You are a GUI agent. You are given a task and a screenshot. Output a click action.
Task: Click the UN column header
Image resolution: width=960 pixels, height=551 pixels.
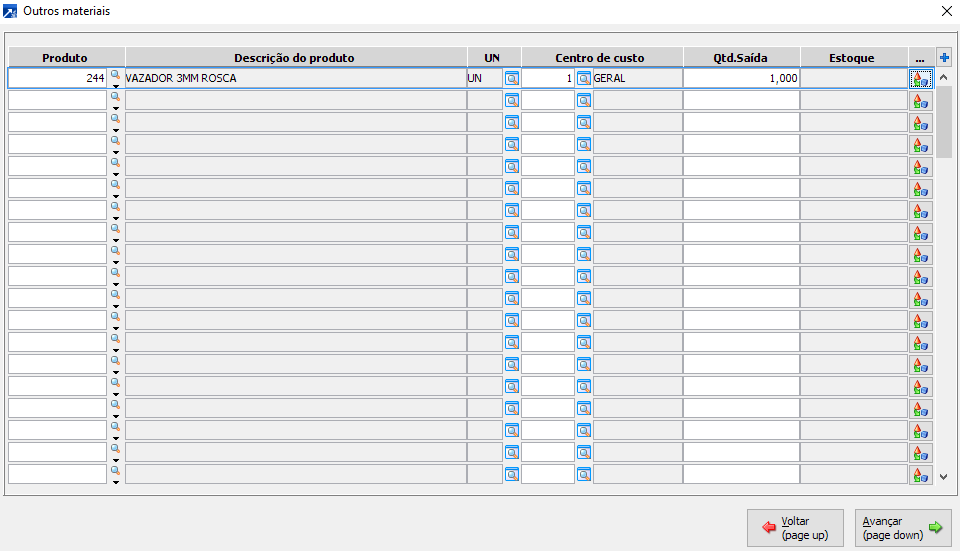493,58
